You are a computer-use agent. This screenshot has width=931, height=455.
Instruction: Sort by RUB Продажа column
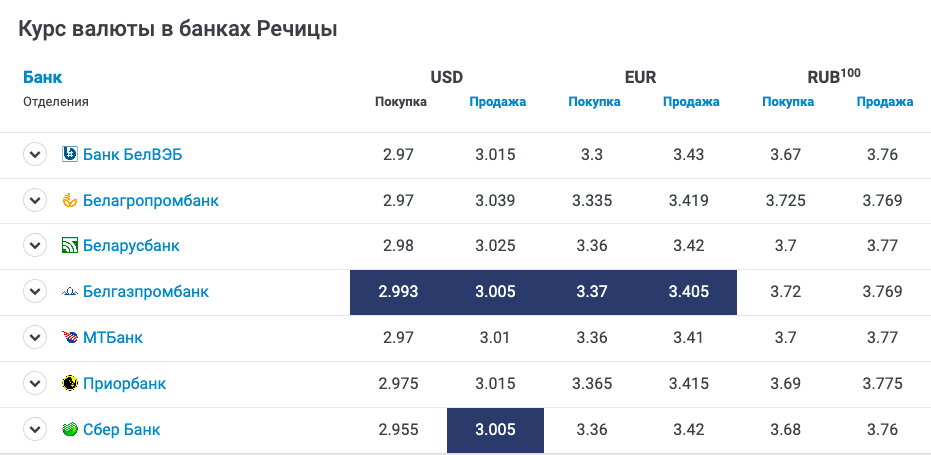point(884,102)
